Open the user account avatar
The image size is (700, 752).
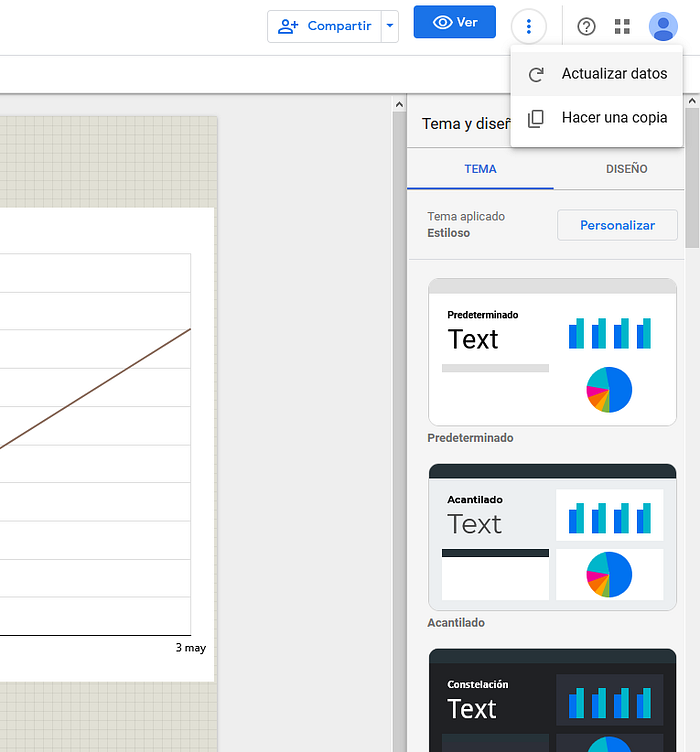[x=663, y=26]
